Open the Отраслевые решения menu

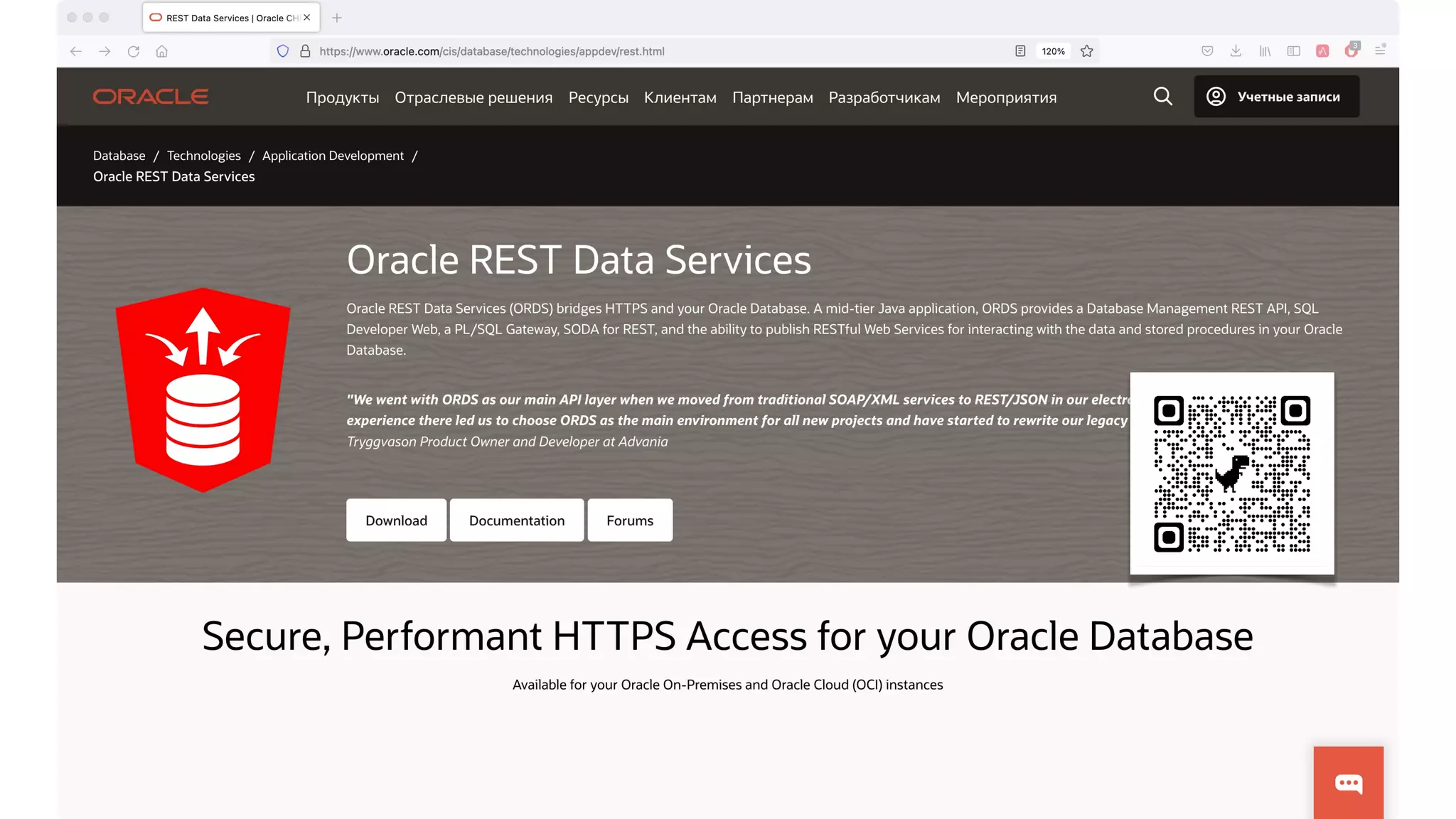point(473,97)
